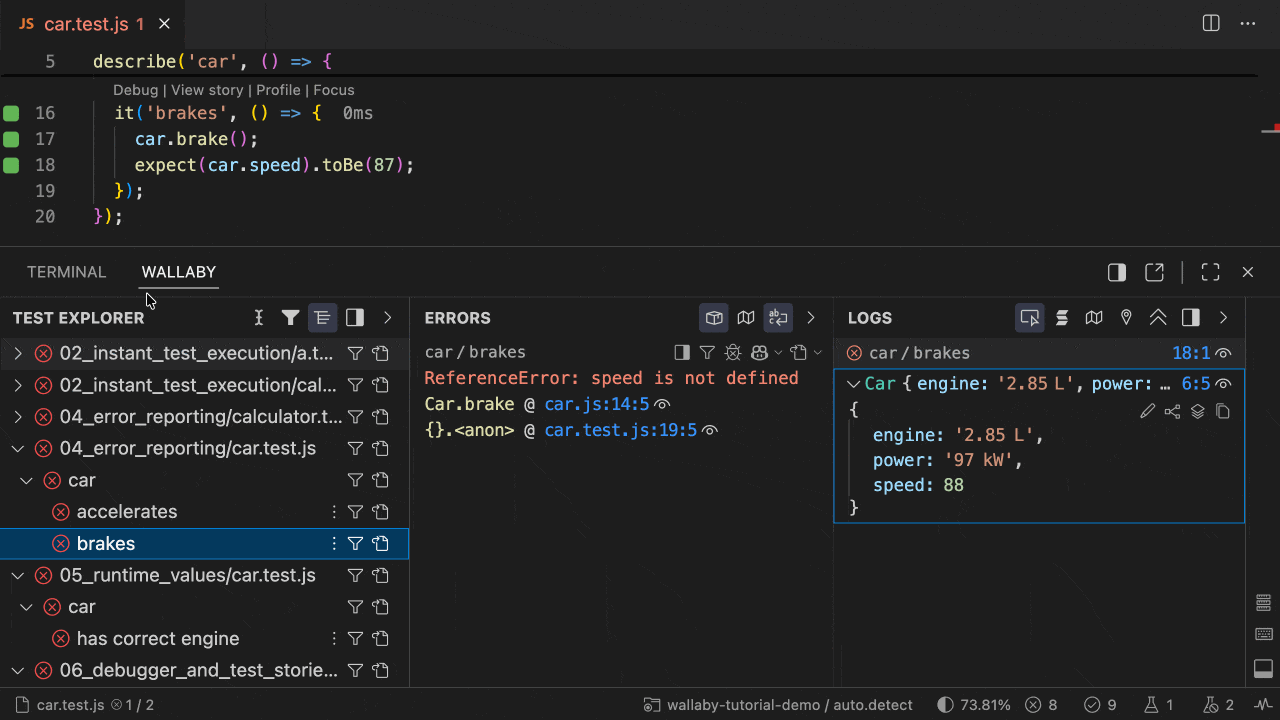Click the open-in-new-window icon in the panel bar

(x=1154, y=272)
